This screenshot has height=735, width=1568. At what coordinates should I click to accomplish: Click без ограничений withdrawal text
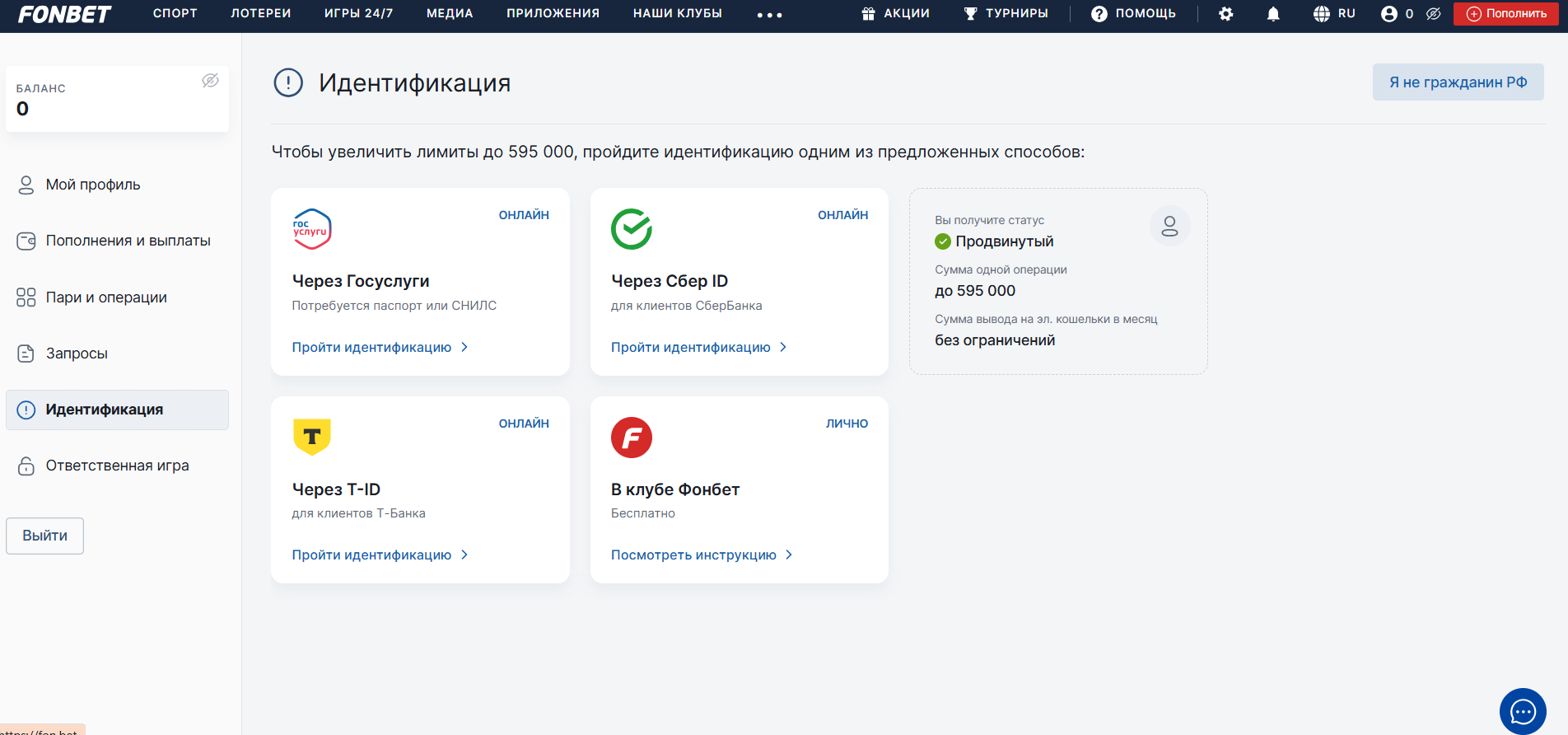click(x=995, y=340)
